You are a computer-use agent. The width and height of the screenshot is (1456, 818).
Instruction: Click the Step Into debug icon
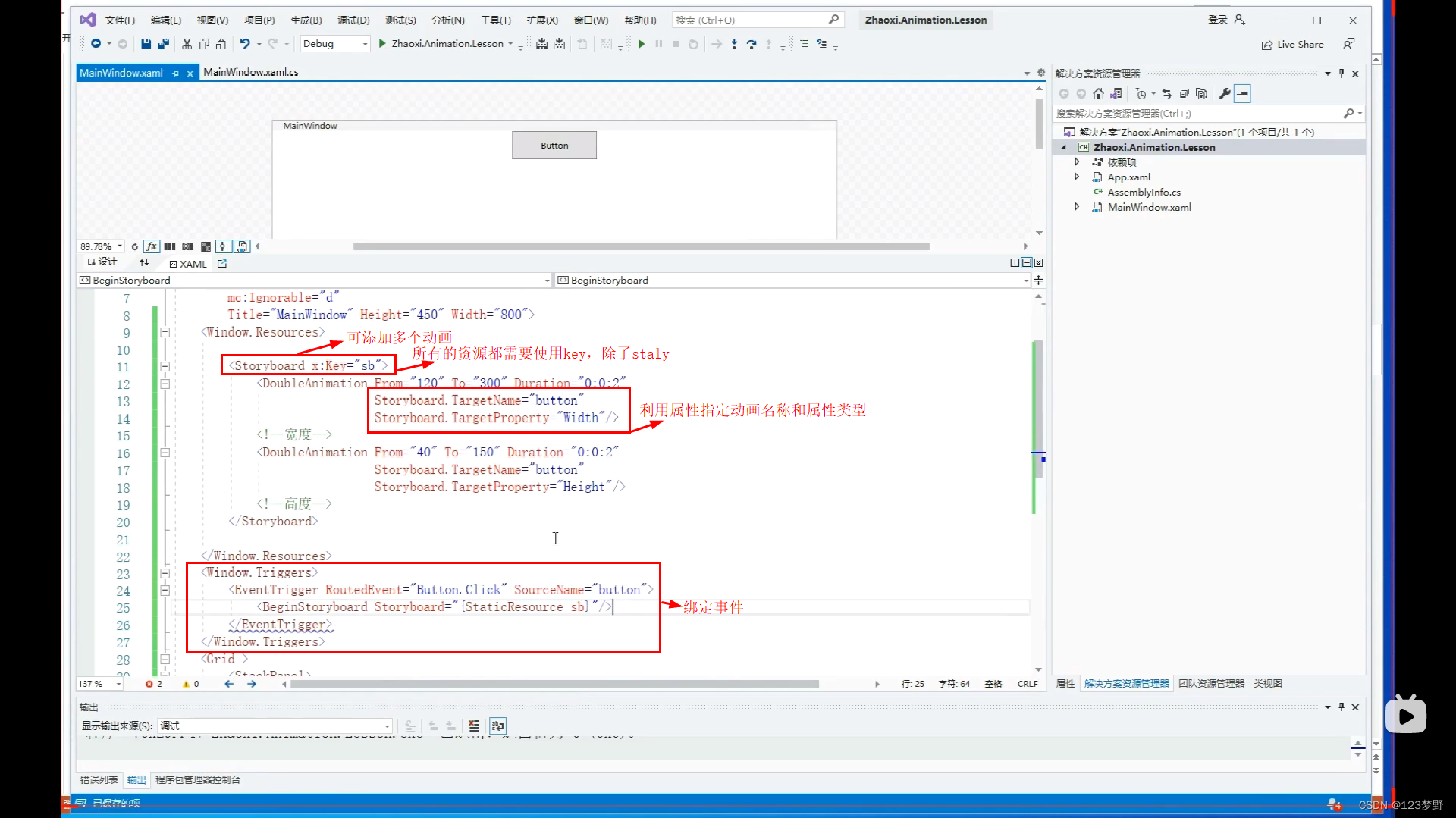tap(734, 44)
